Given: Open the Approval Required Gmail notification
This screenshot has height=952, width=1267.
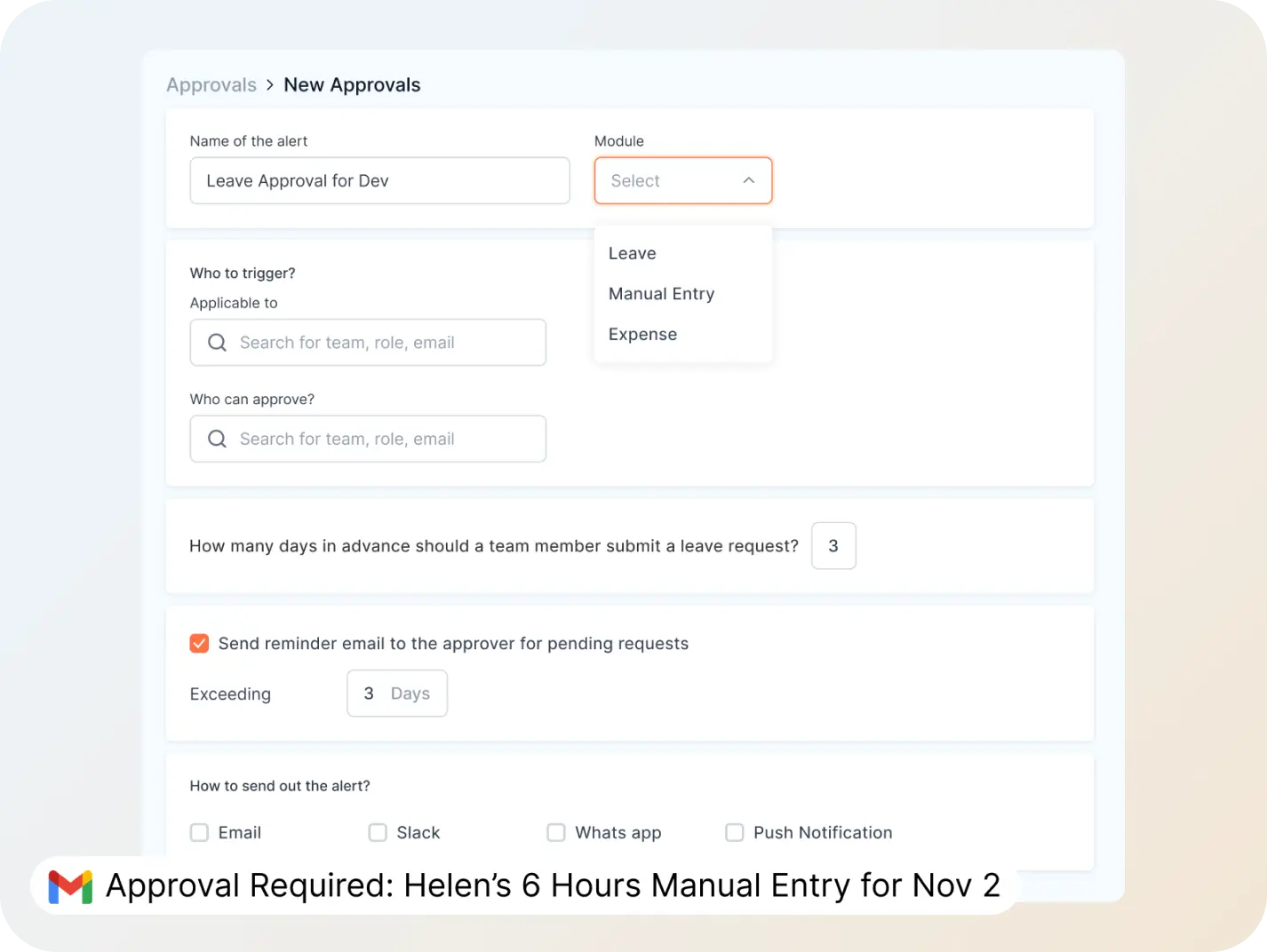Looking at the screenshot, I should point(552,886).
